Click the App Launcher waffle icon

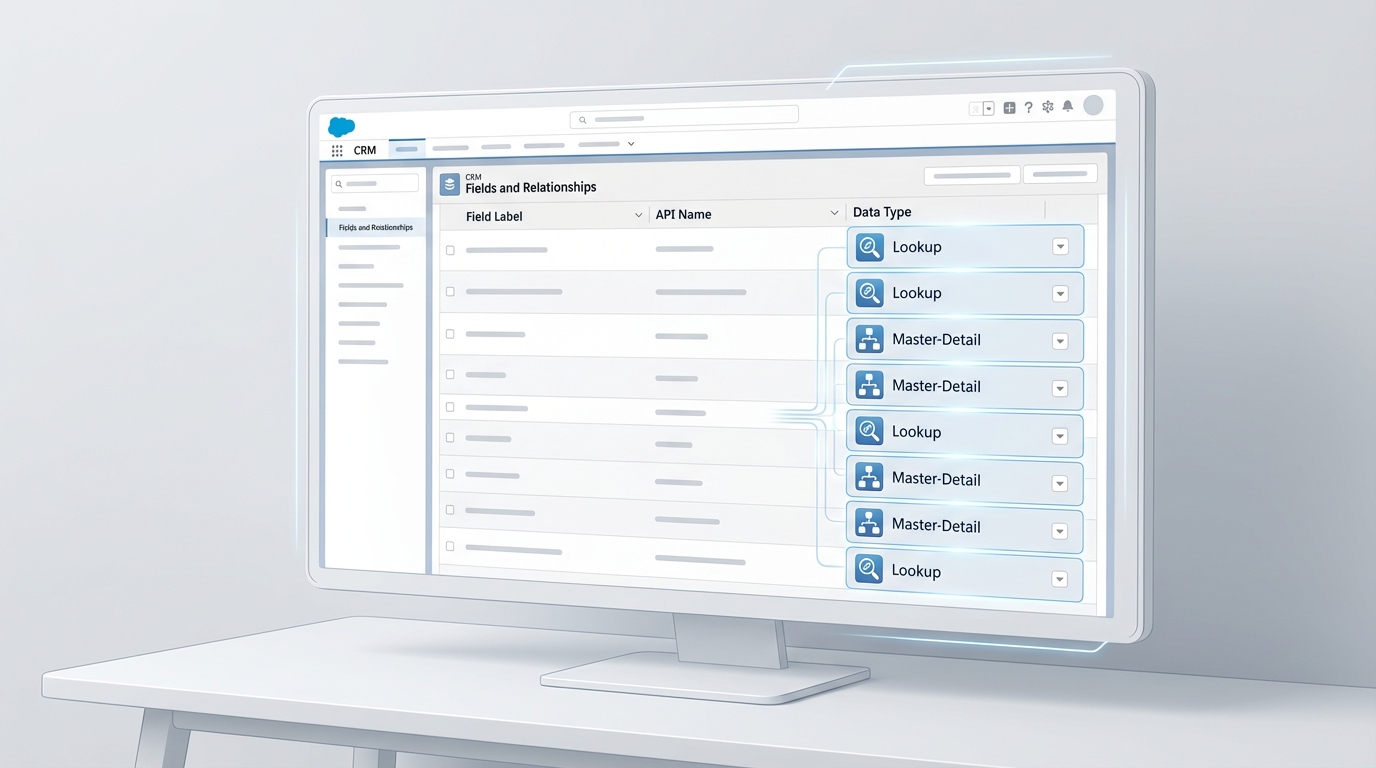pyautogui.click(x=337, y=150)
